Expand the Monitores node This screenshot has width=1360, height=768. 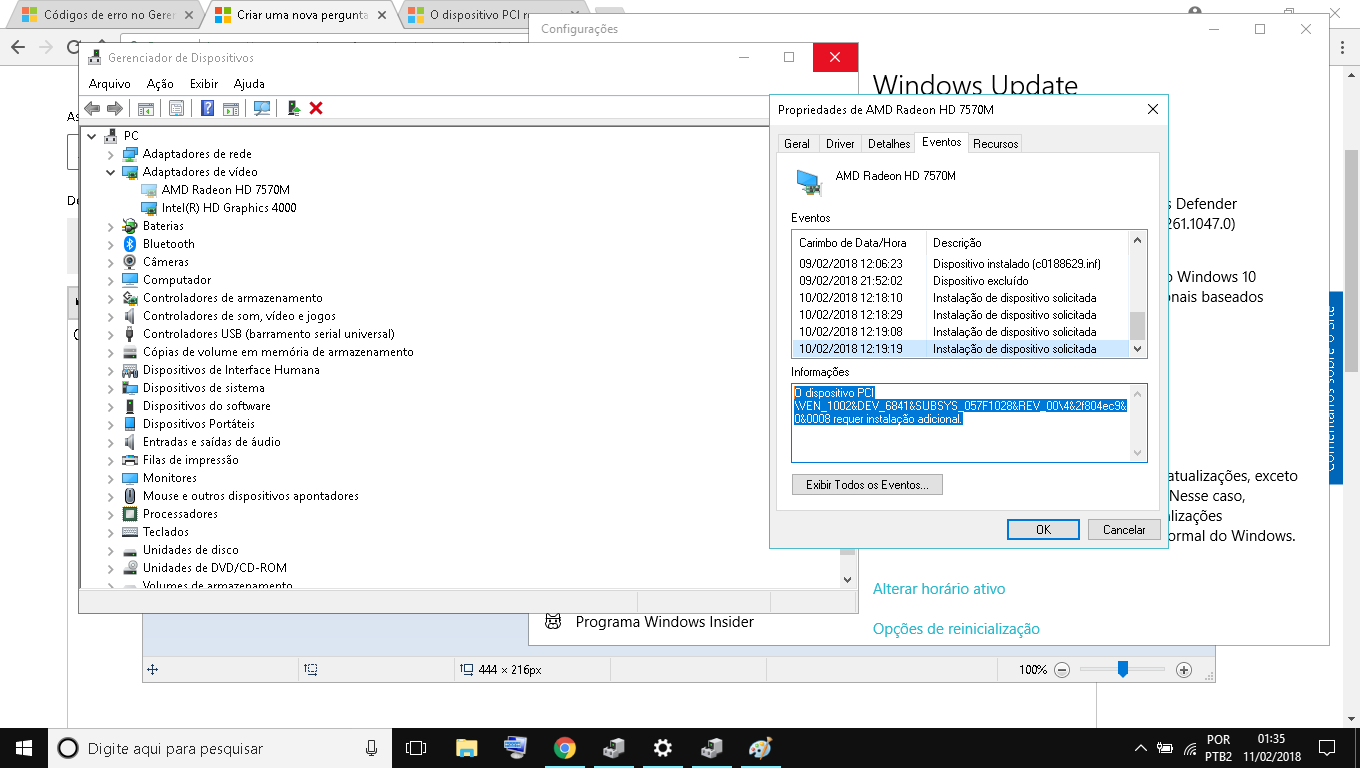111,478
